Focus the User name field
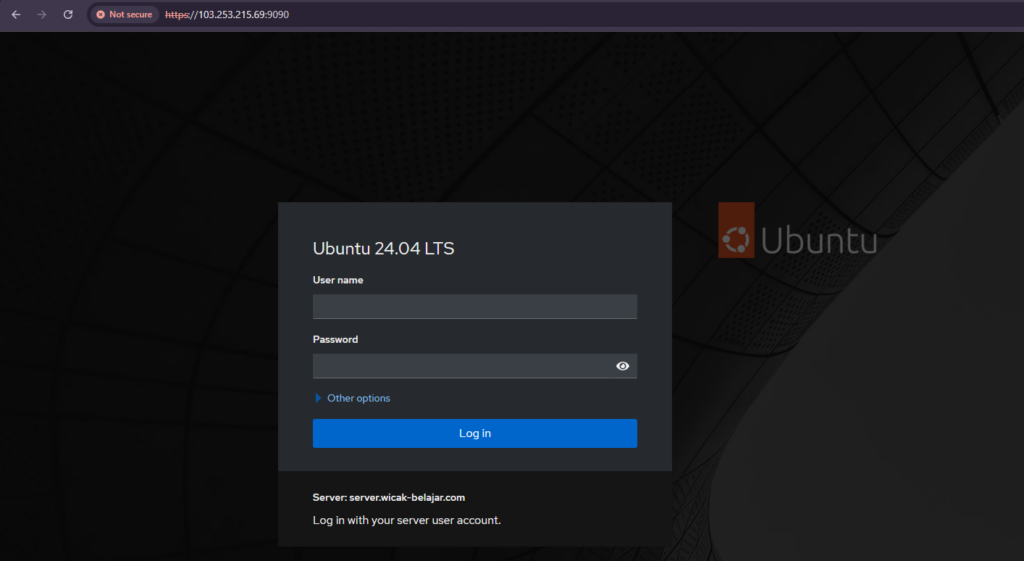This screenshot has height=561, width=1024. pyautogui.click(x=475, y=306)
